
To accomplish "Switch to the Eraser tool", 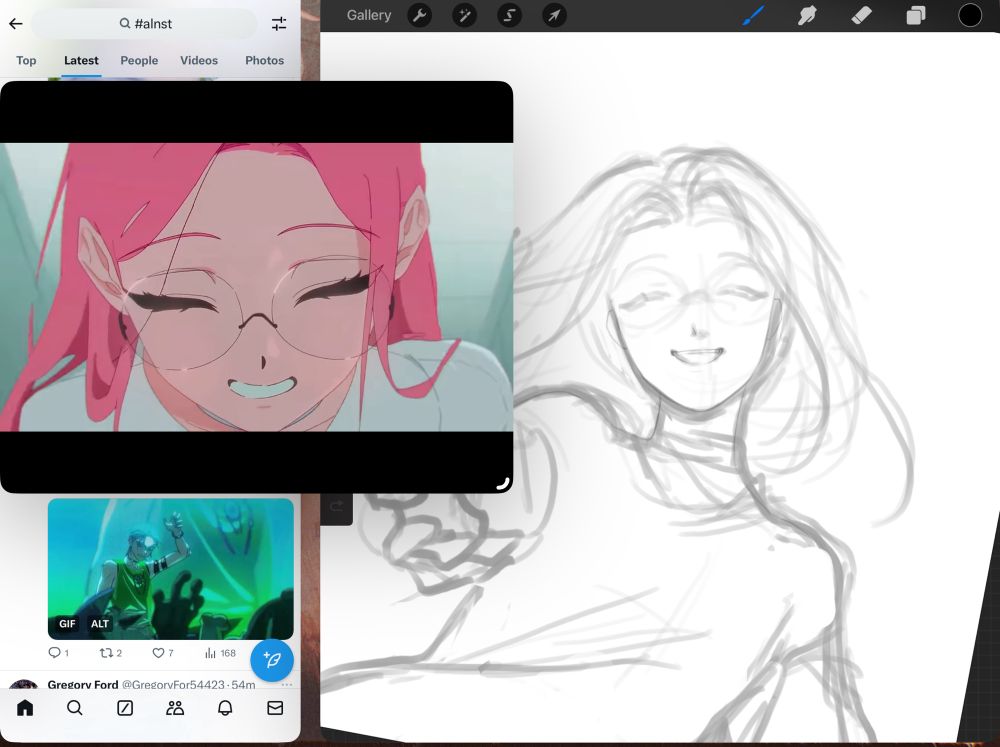I will (x=861, y=15).
